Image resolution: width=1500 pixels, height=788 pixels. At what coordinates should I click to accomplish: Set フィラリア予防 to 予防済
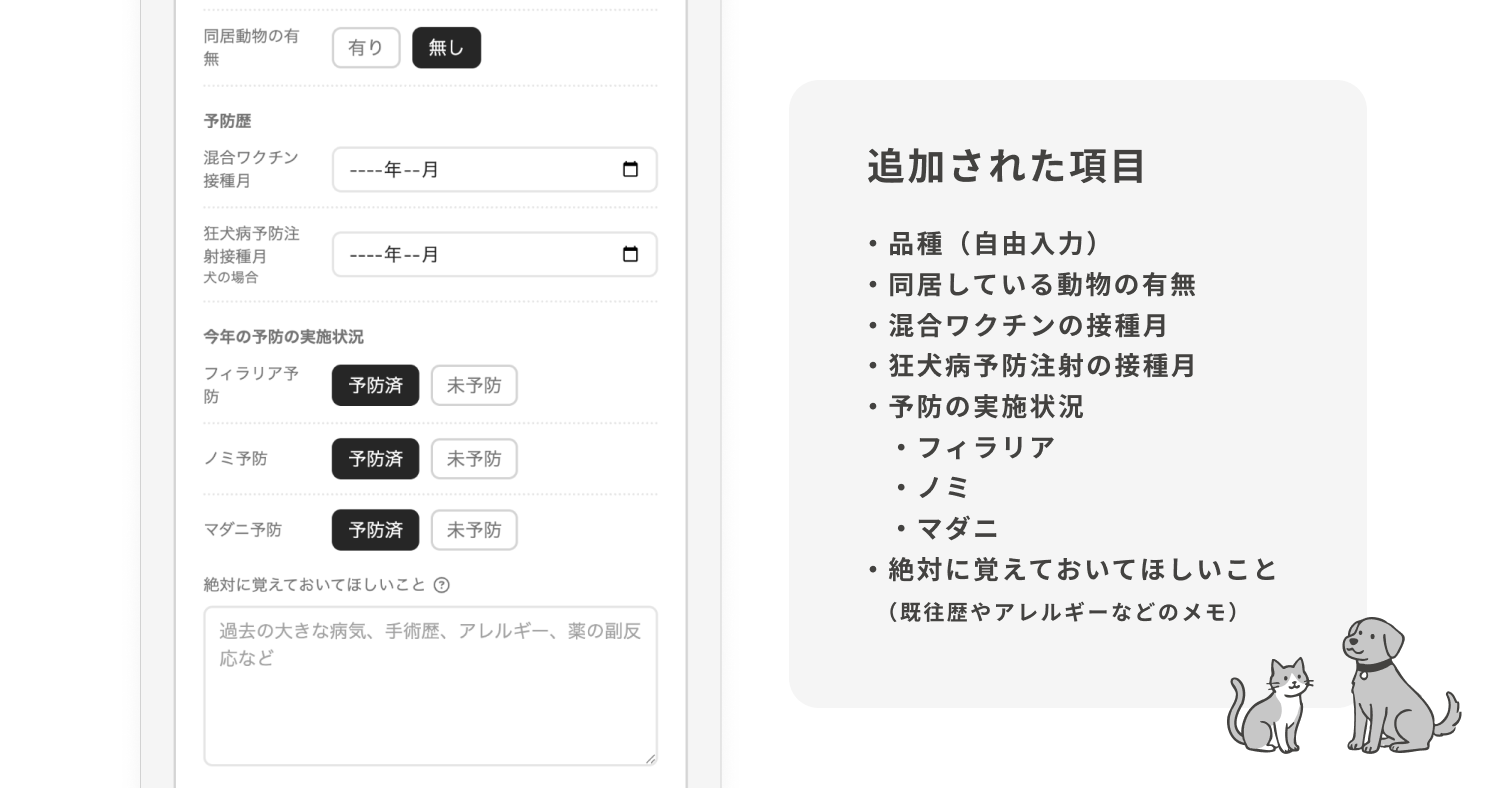[375, 385]
